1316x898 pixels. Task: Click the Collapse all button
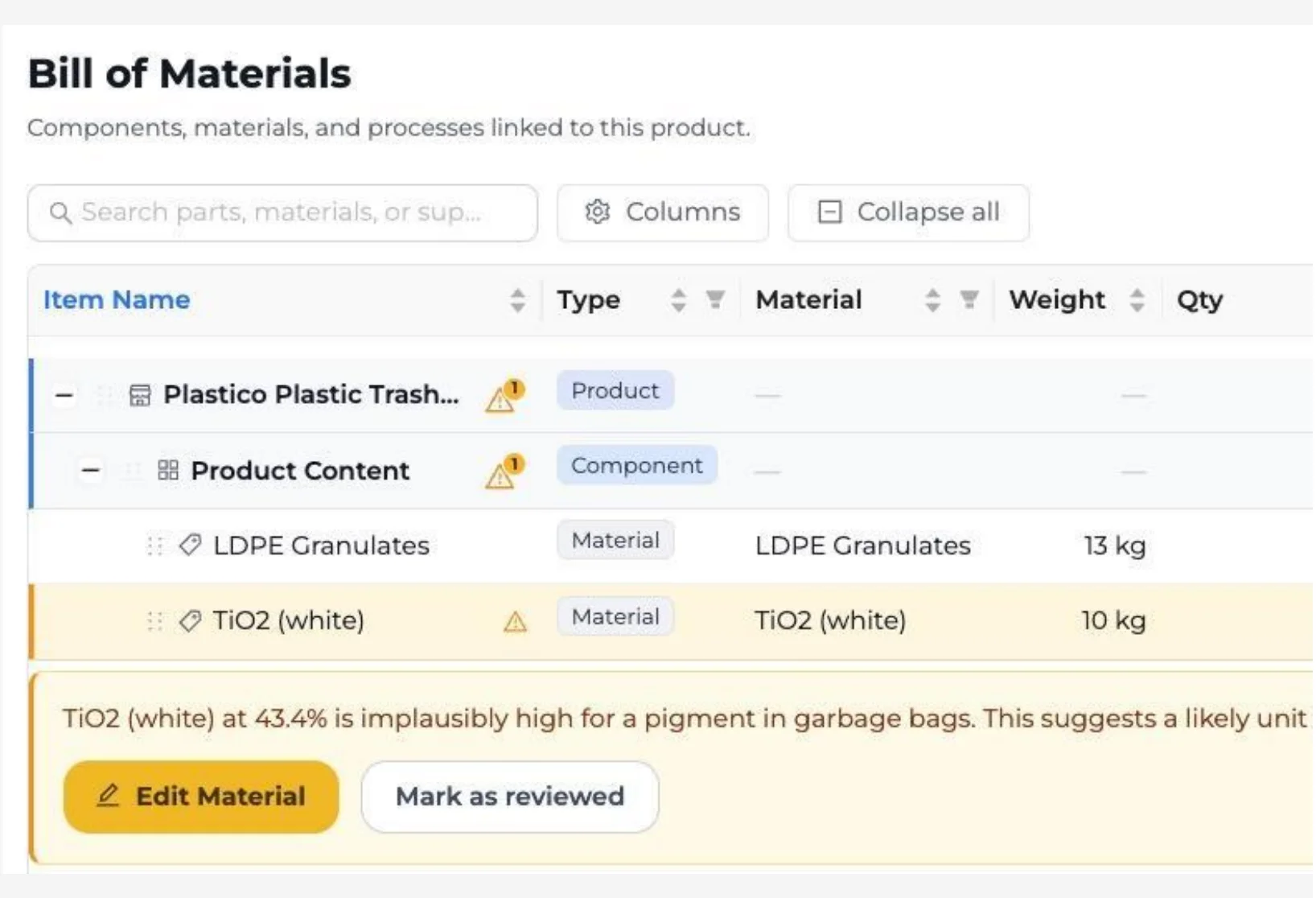tap(908, 212)
